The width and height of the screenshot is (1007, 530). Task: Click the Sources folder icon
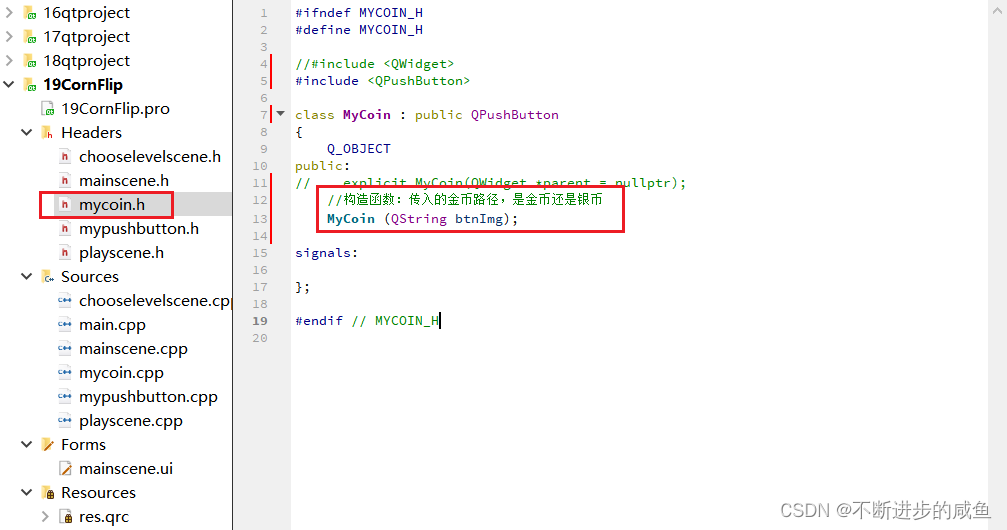[48, 277]
